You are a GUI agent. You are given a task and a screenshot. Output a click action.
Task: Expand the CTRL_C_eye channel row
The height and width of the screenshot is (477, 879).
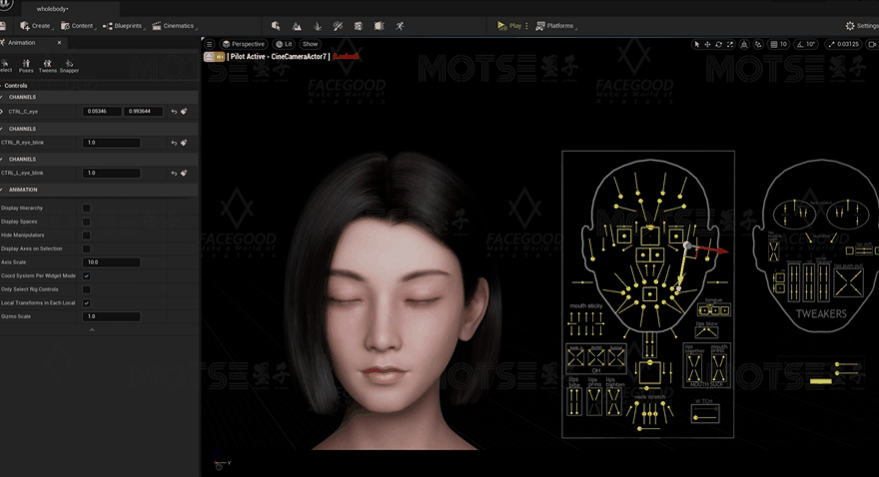(2, 112)
